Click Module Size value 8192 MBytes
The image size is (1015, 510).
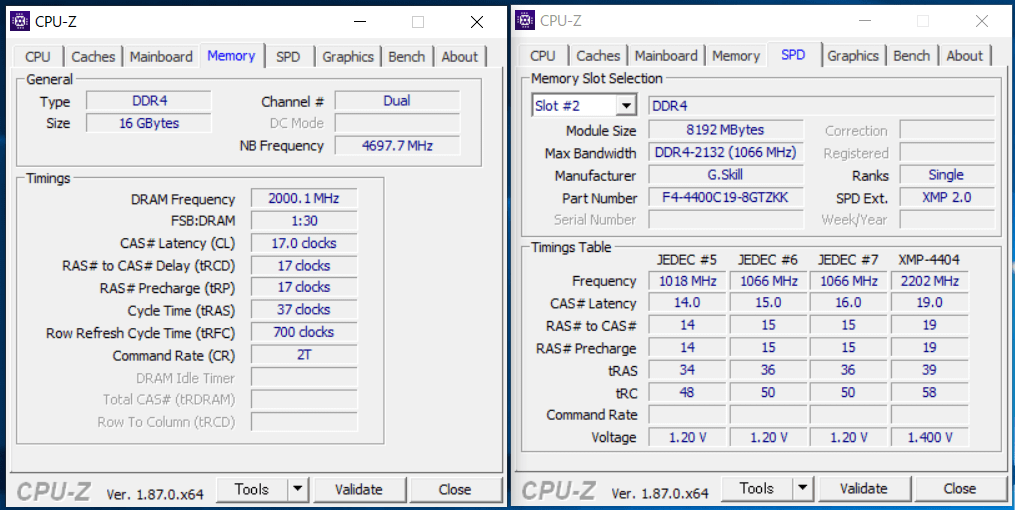point(726,130)
